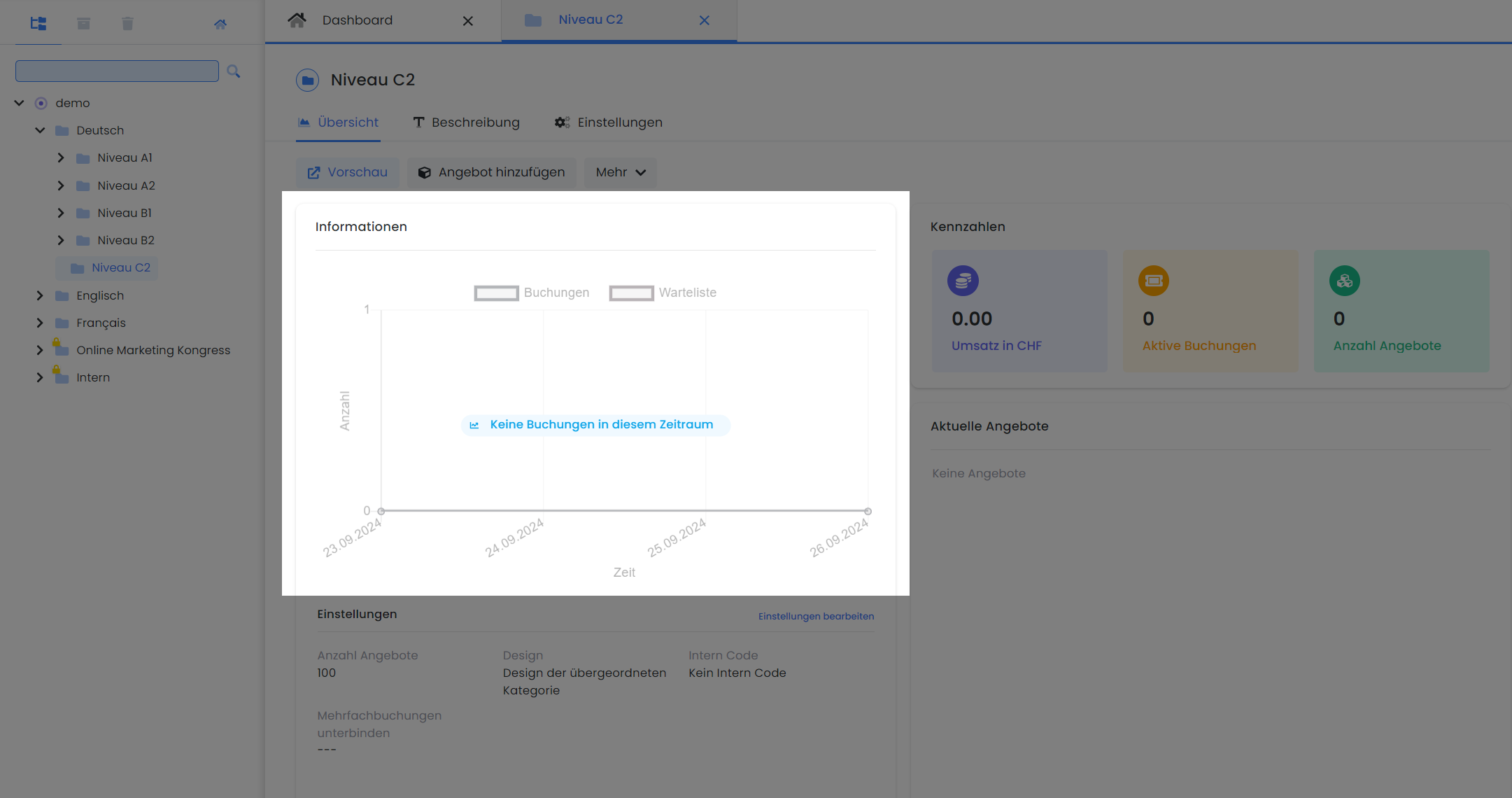The width and height of the screenshot is (1512, 798).
Task: Click Kein Intern Code value
Action: 737,673
